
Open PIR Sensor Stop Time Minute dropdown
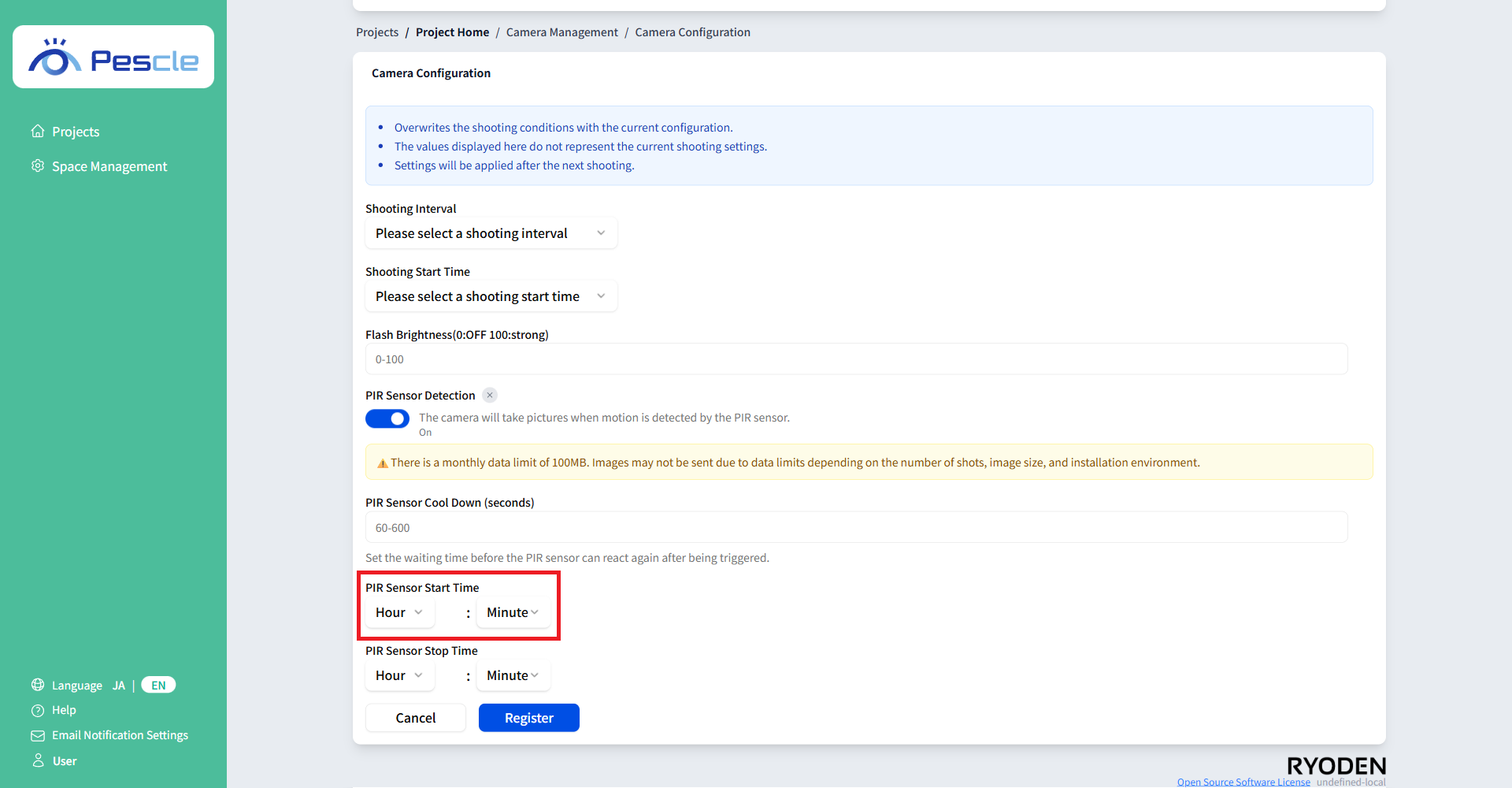tap(513, 675)
